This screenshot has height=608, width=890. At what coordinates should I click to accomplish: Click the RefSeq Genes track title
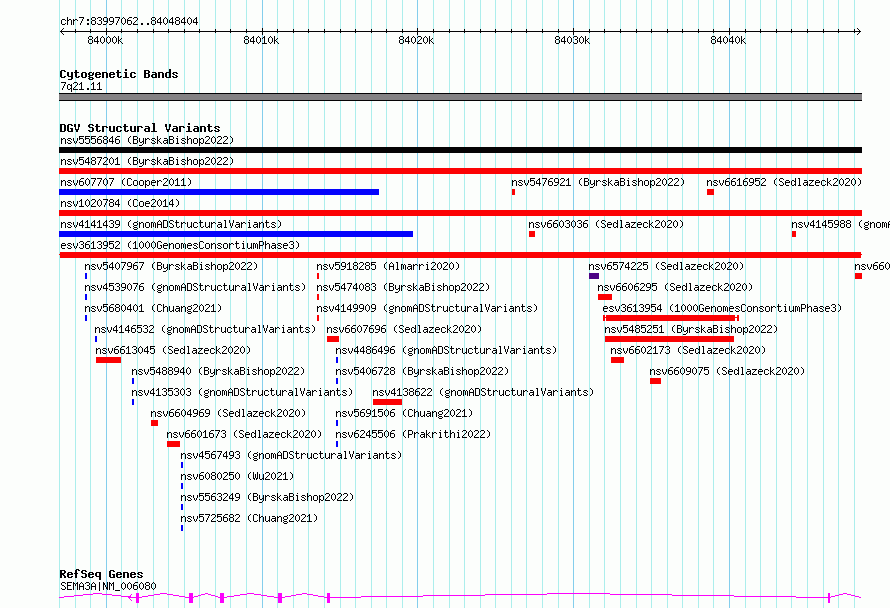101,575
